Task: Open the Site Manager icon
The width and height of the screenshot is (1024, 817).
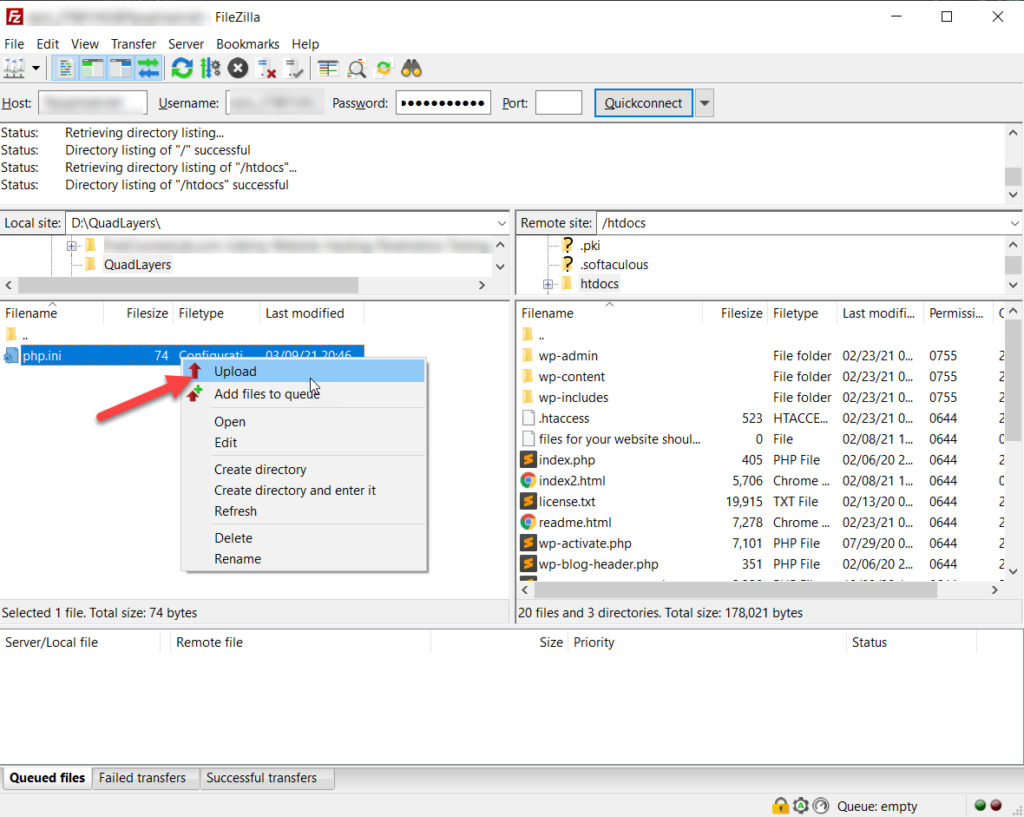Action: 14,68
